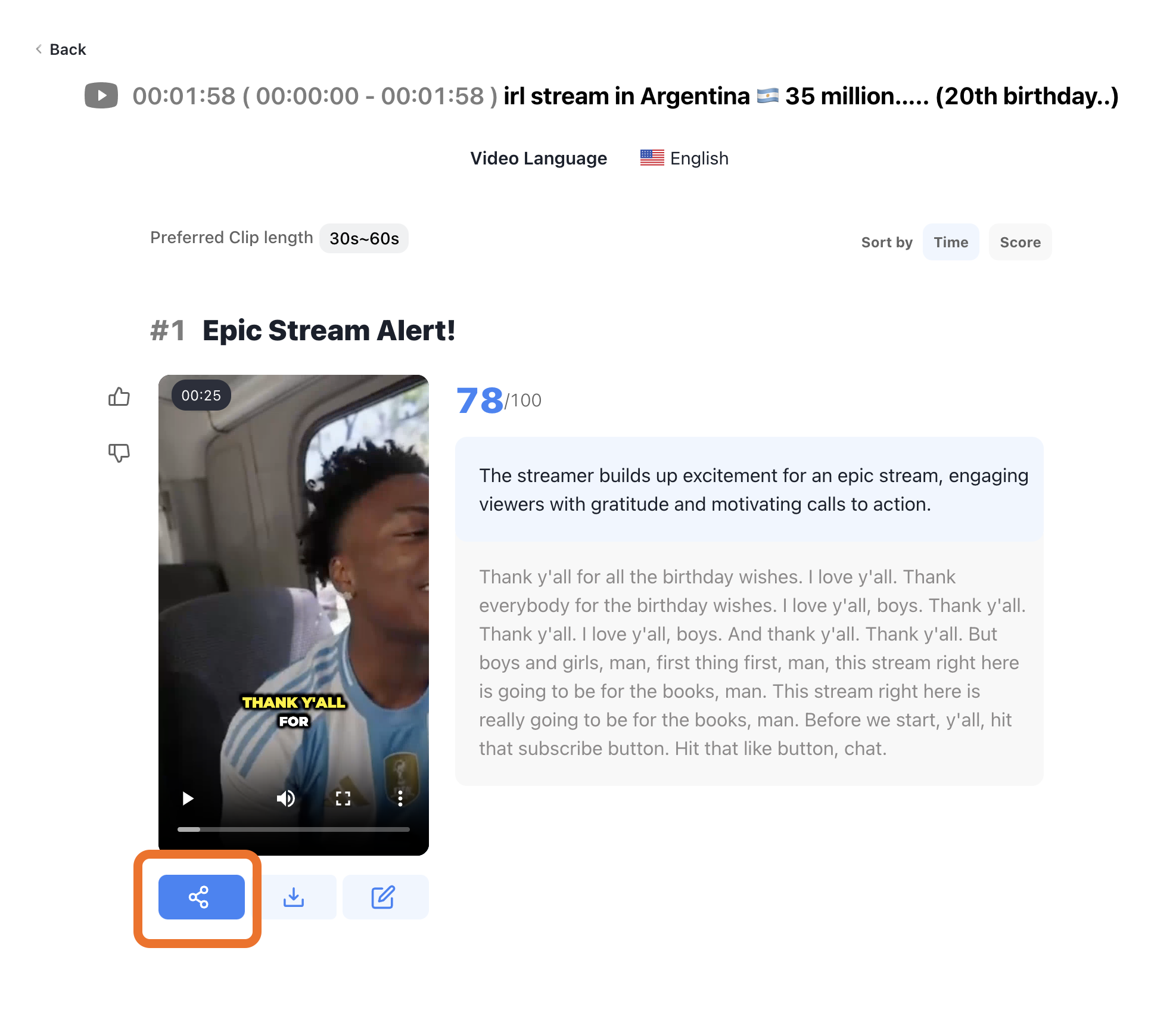The image size is (1176, 1013).
Task: Click the share clip icon button
Action: click(201, 897)
